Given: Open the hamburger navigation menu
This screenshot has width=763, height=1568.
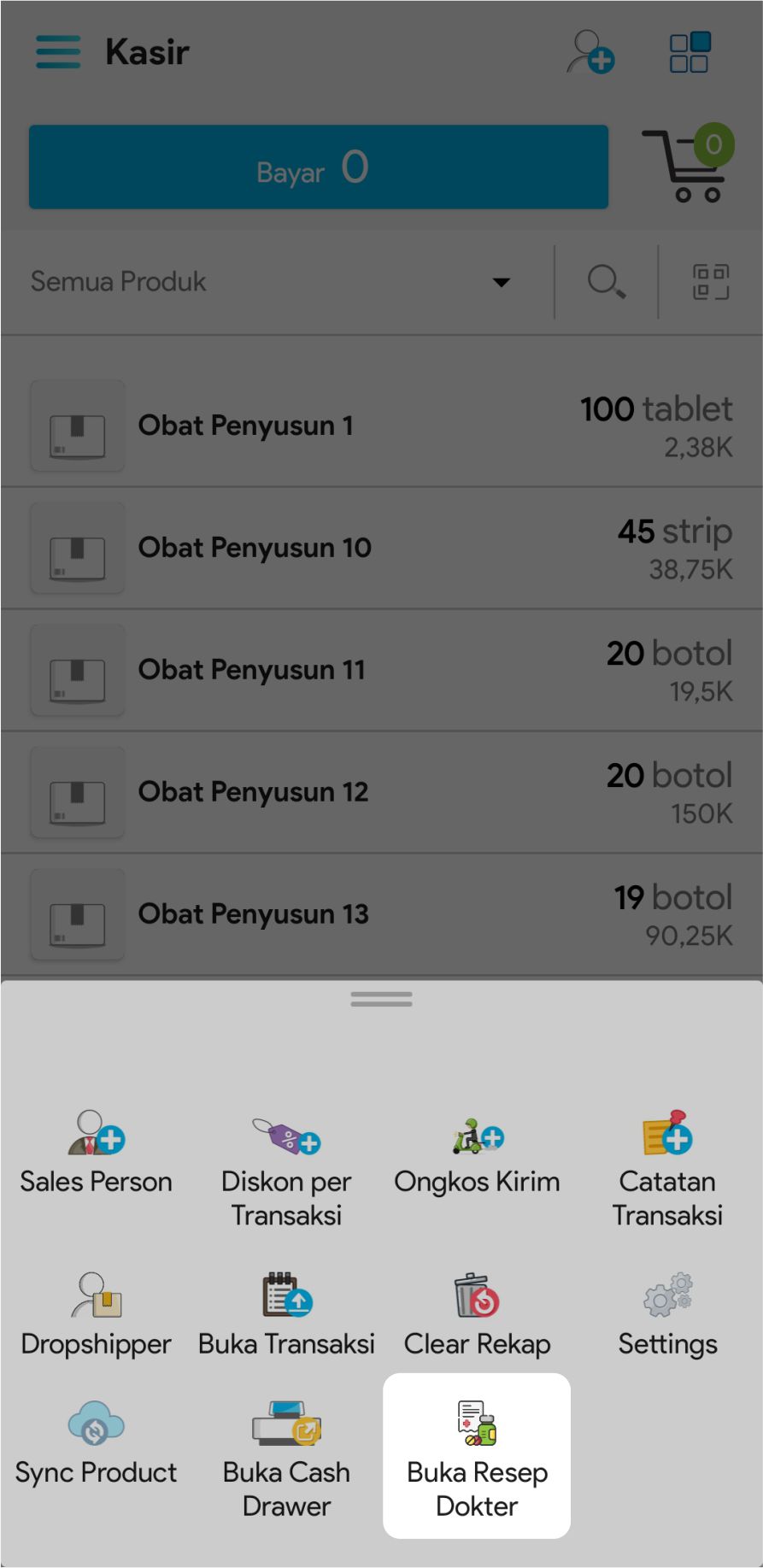Looking at the screenshot, I should [58, 52].
